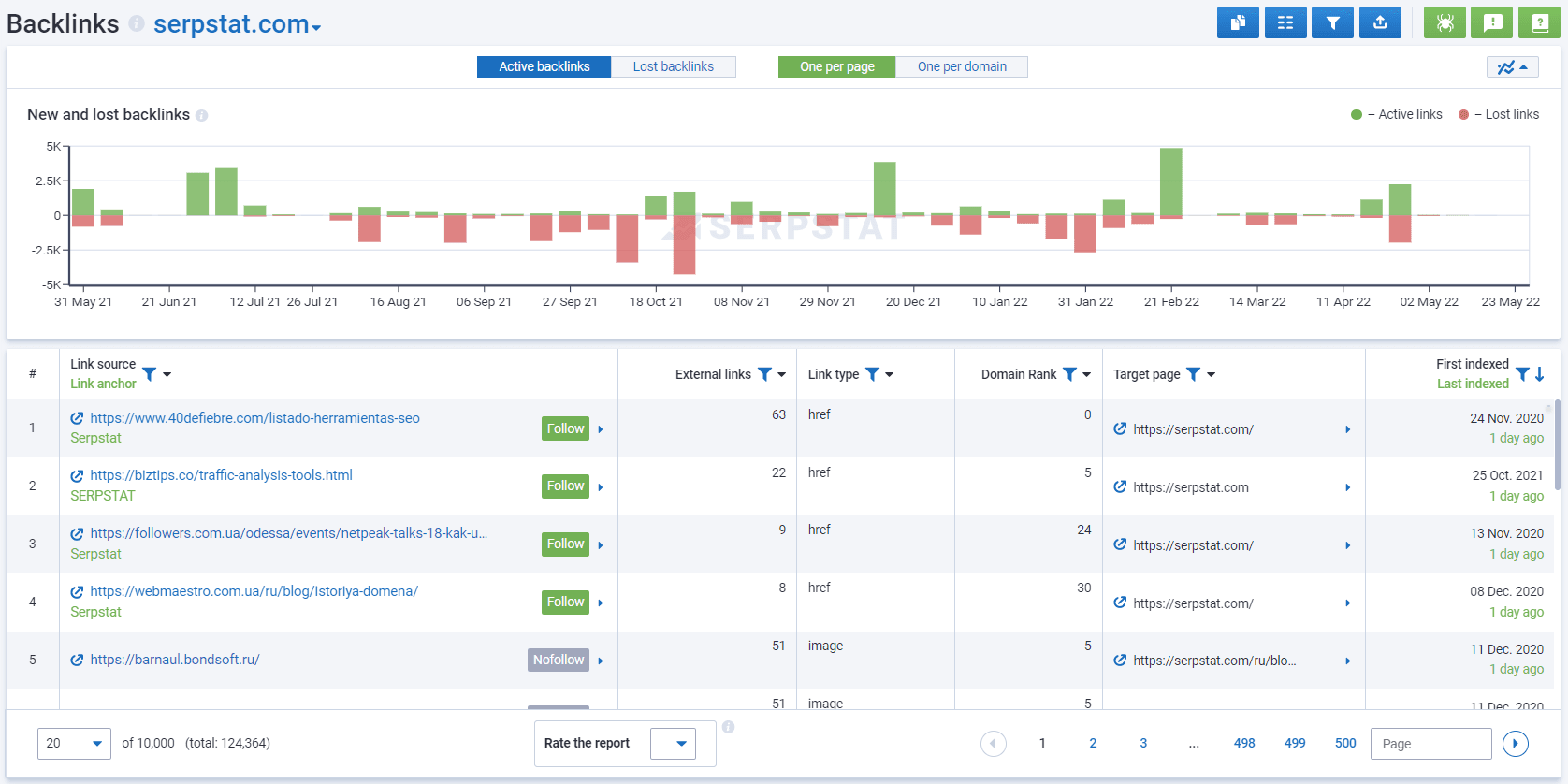This screenshot has width=1568, height=784.
Task: Click Target page filter funnel icon
Action: click(1193, 374)
